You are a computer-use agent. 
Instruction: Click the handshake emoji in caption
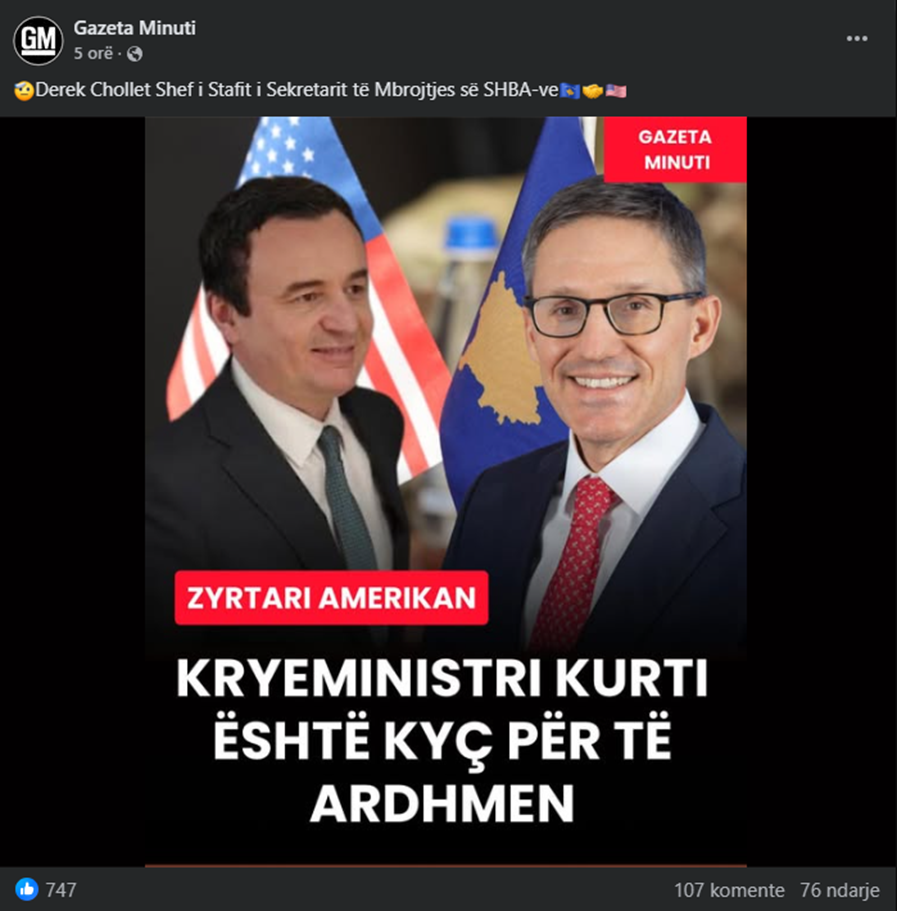point(592,91)
